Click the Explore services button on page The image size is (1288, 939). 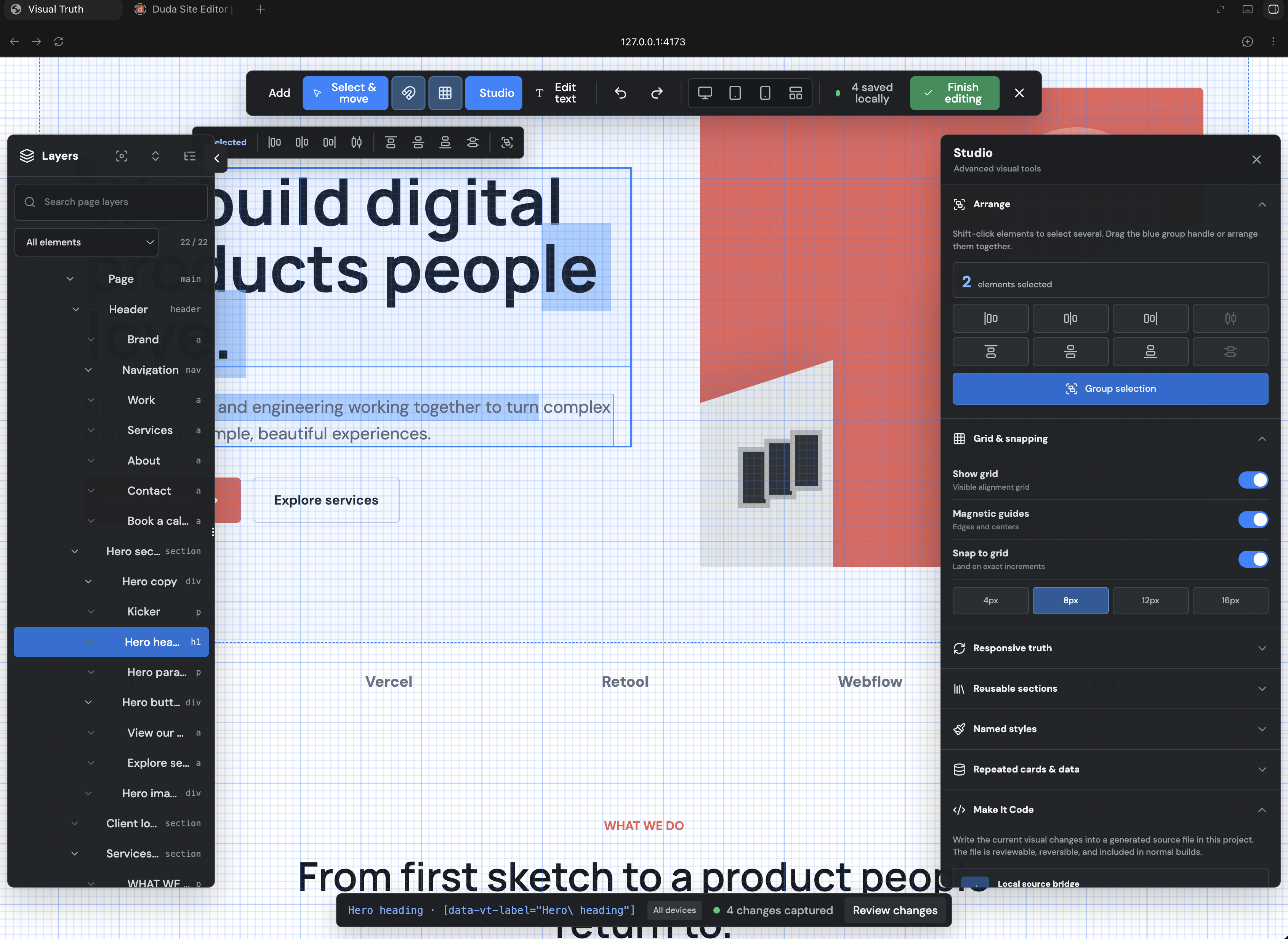[326, 500]
